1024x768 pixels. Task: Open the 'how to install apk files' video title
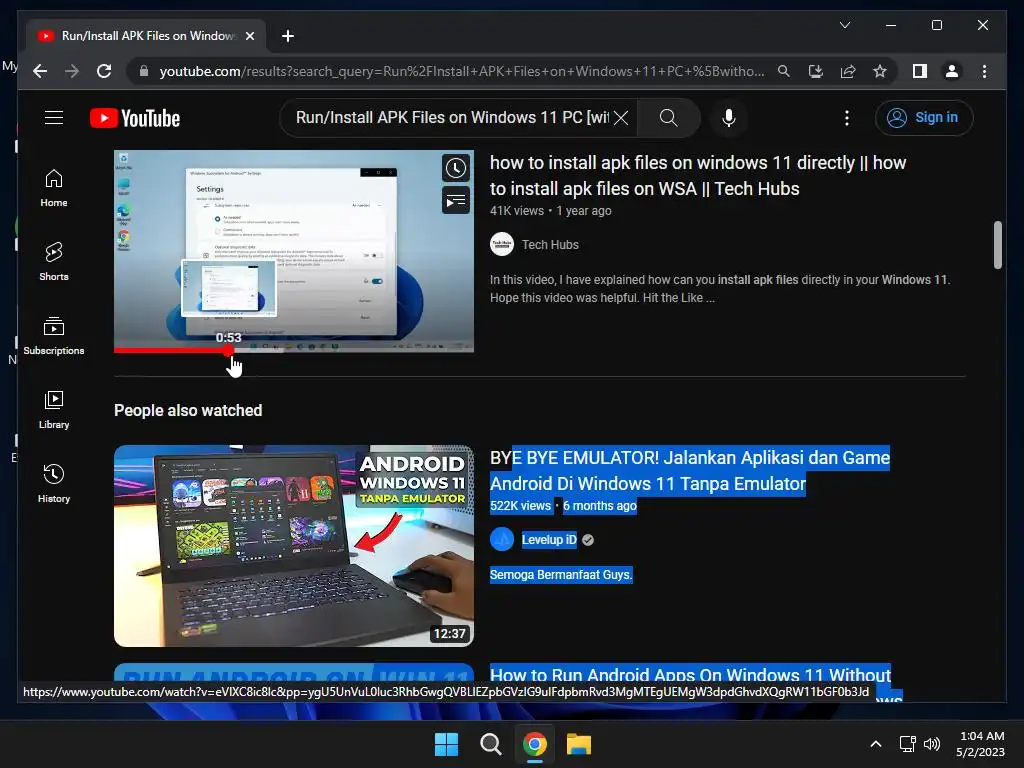pyautogui.click(x=697, y=176)
